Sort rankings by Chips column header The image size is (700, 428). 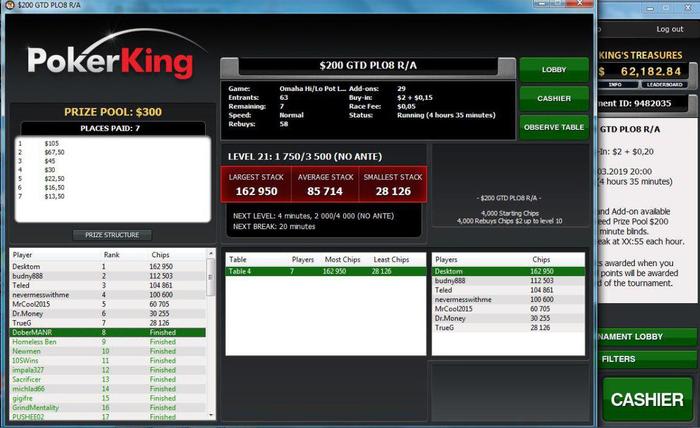tap(160, 255)
